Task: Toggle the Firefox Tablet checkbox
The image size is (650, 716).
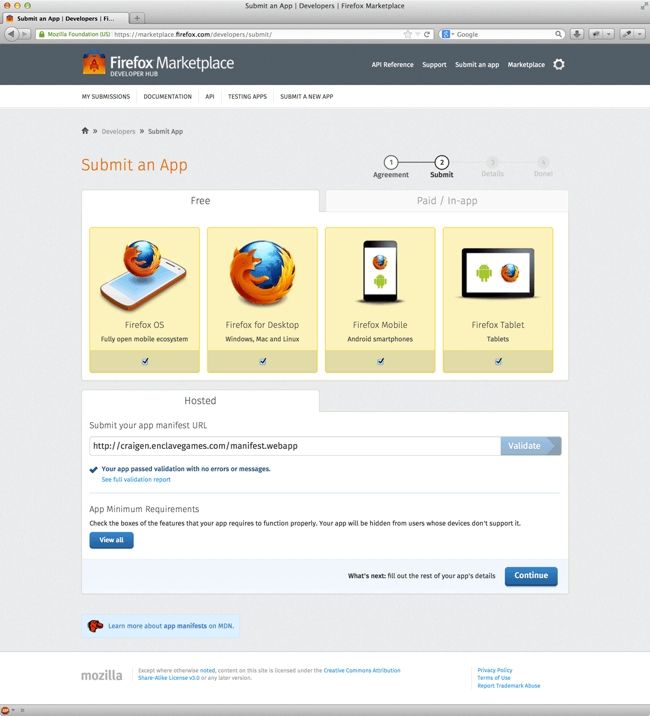Action: (x=498, y=361)
